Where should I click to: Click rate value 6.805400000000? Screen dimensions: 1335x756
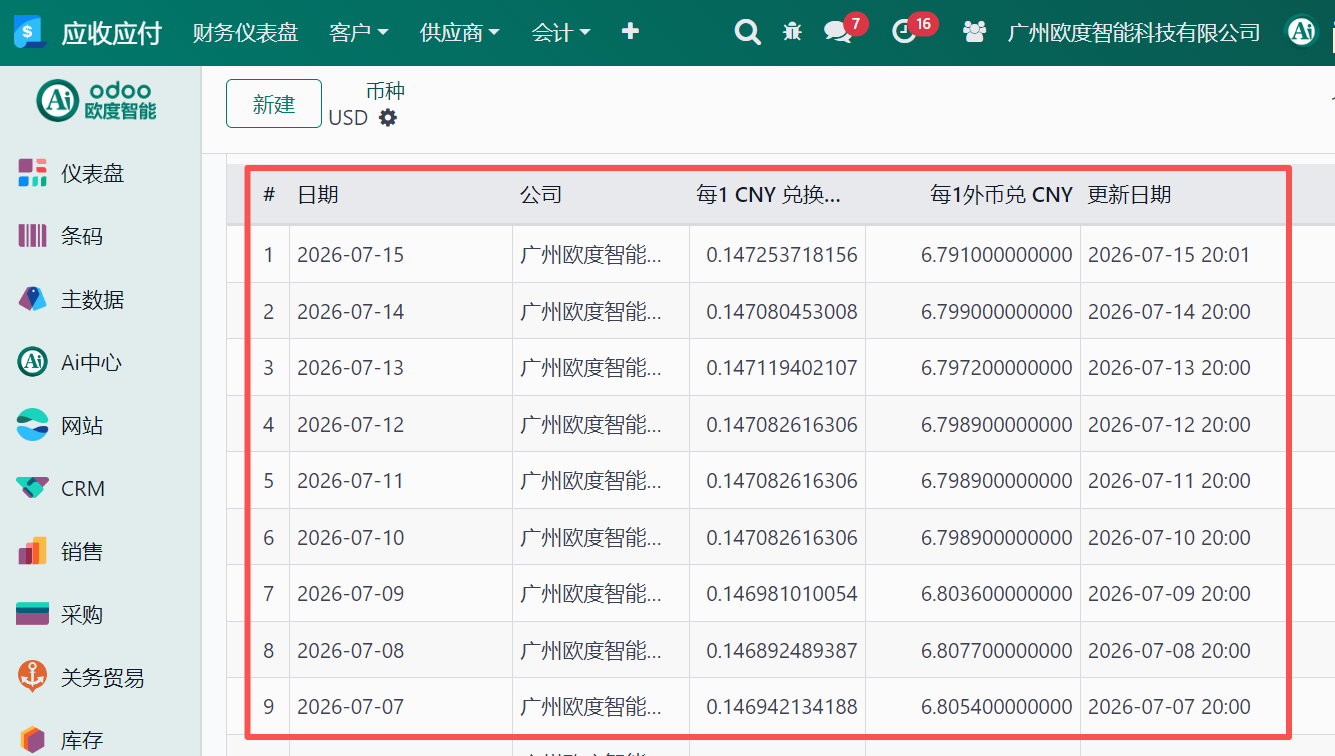point(997,706)
